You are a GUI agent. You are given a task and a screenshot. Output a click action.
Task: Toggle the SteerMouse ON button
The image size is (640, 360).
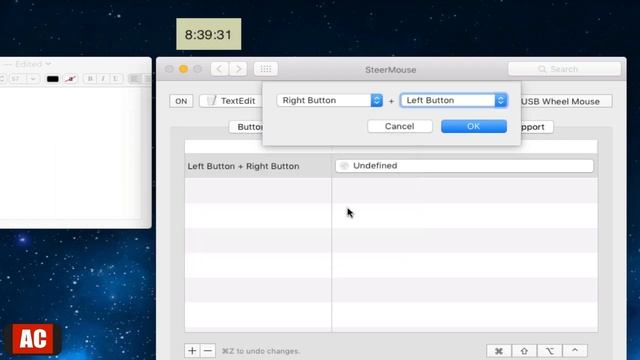181,101
